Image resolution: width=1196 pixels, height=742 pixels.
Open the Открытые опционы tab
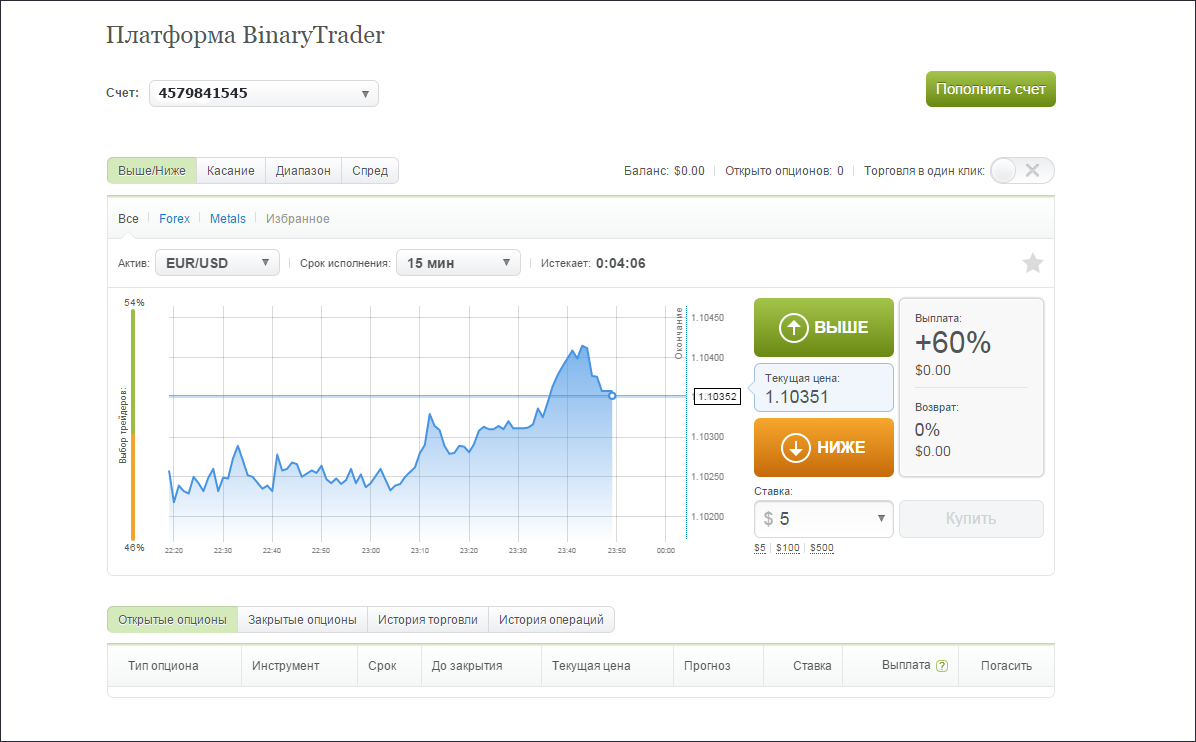click(x=172, y=620)
